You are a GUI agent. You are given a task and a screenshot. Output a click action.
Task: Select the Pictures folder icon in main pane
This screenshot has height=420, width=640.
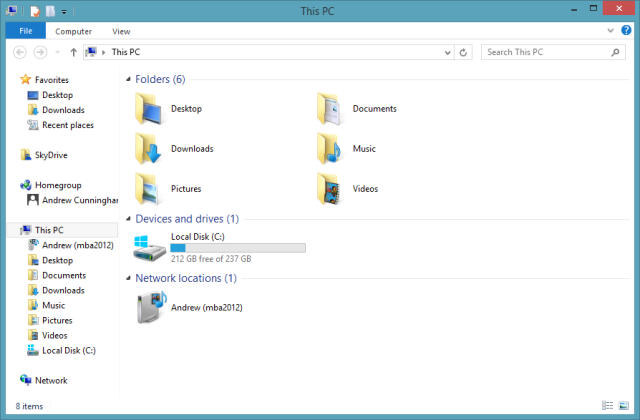pos(147,189)
